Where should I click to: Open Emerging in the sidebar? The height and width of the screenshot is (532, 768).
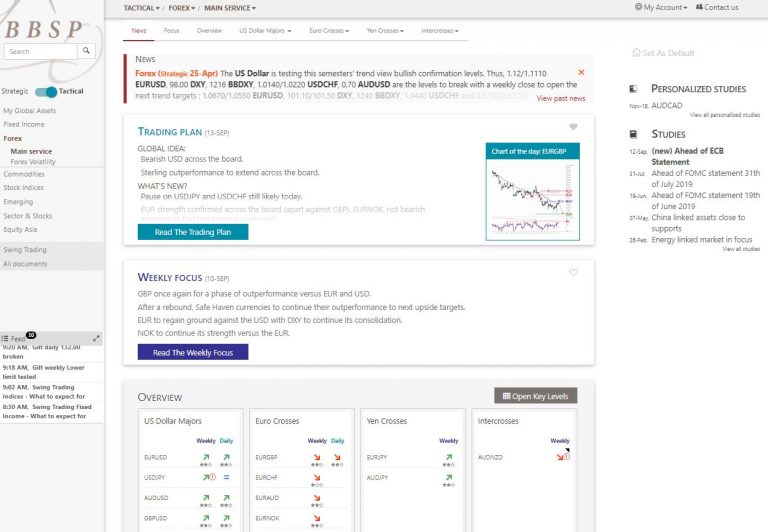pyautogui.click(x=18, y=201)
